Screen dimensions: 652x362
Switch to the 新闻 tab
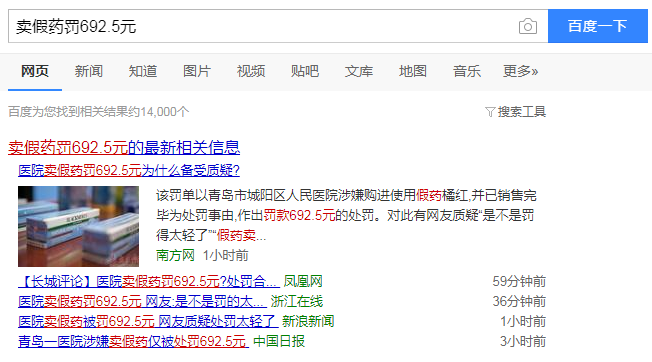pos(89,71)
